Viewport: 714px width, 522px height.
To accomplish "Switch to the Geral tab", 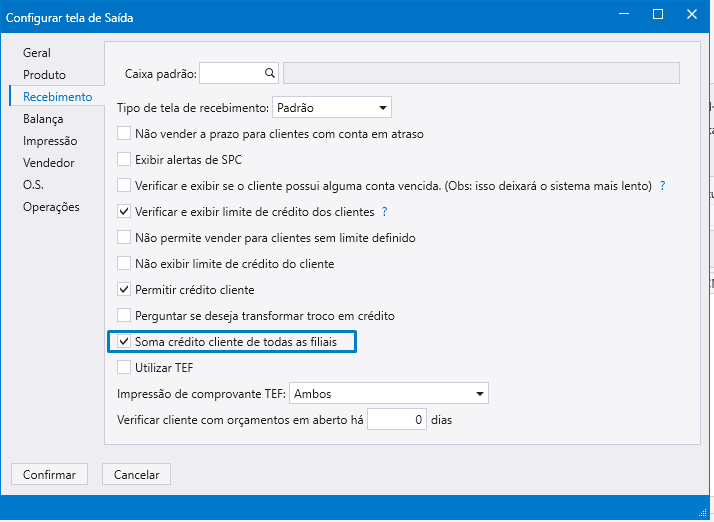I will [x=37, y=53].
